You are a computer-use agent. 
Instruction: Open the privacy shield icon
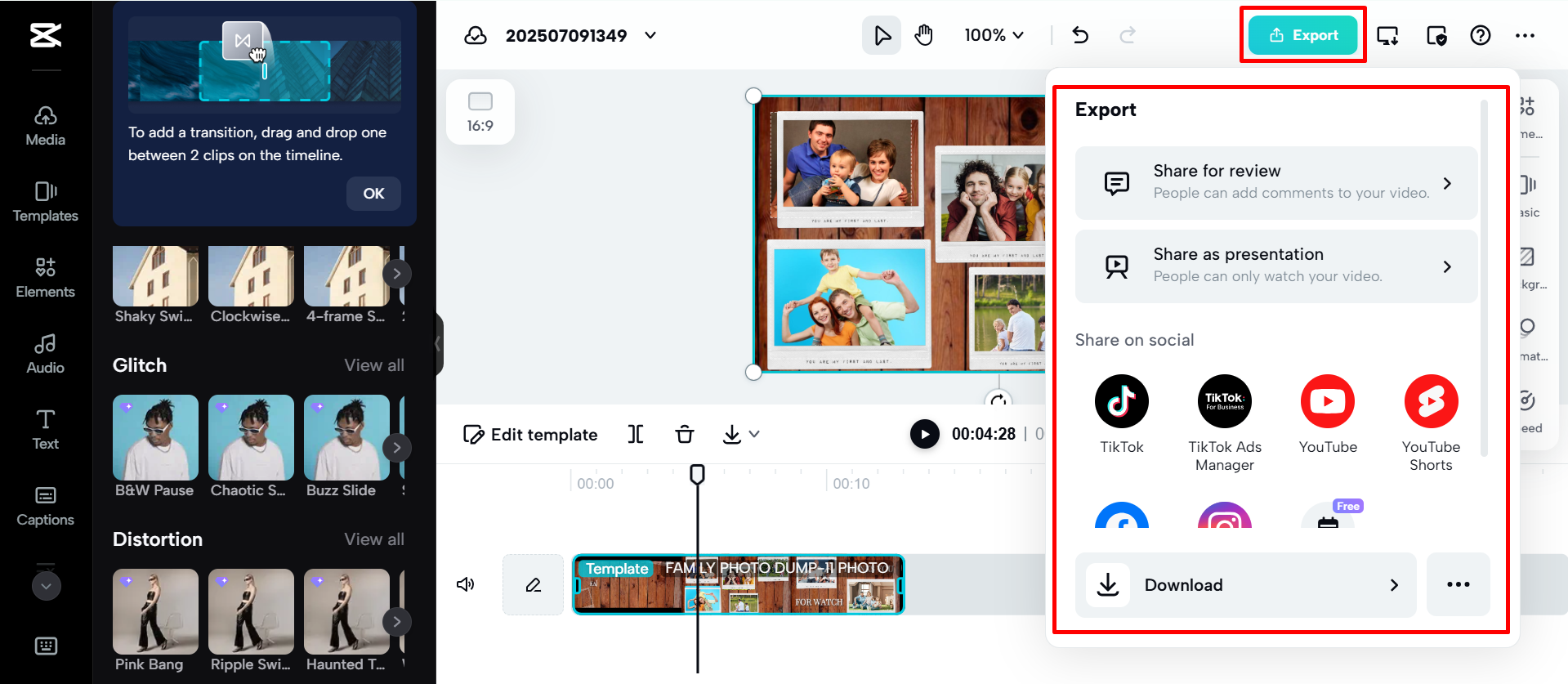pos(1436,35)
